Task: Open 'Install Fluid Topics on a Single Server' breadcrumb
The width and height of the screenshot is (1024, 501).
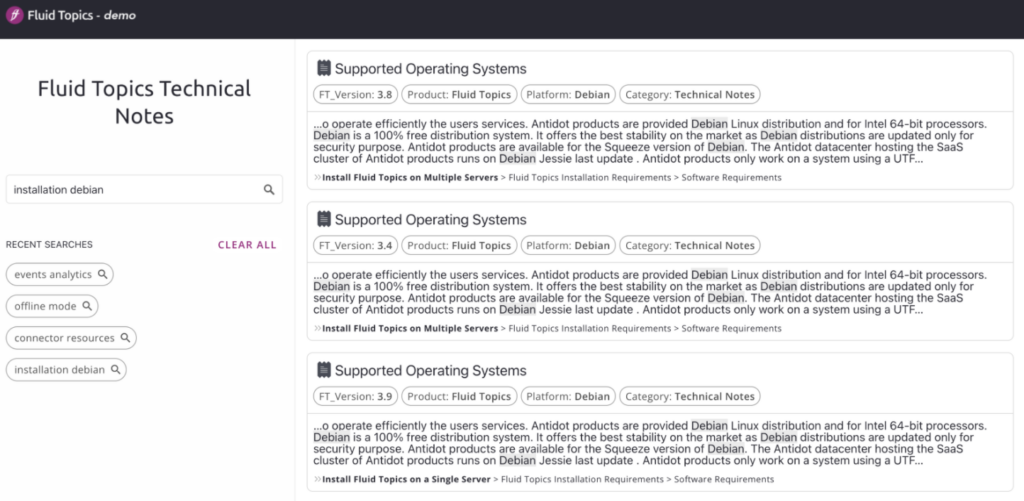Action: 406,479
